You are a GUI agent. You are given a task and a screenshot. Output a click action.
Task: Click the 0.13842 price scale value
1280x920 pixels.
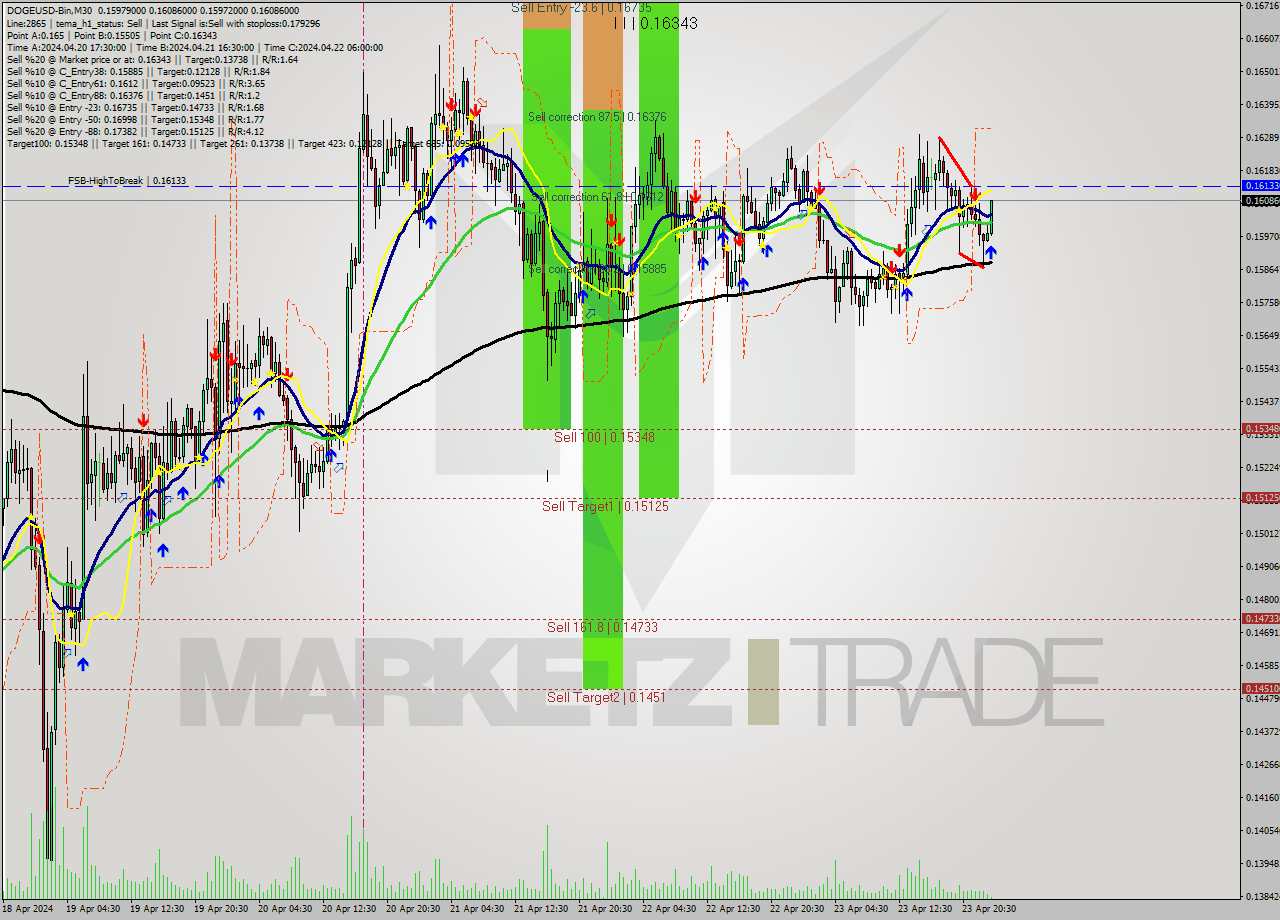click(x=1261, y=897)
